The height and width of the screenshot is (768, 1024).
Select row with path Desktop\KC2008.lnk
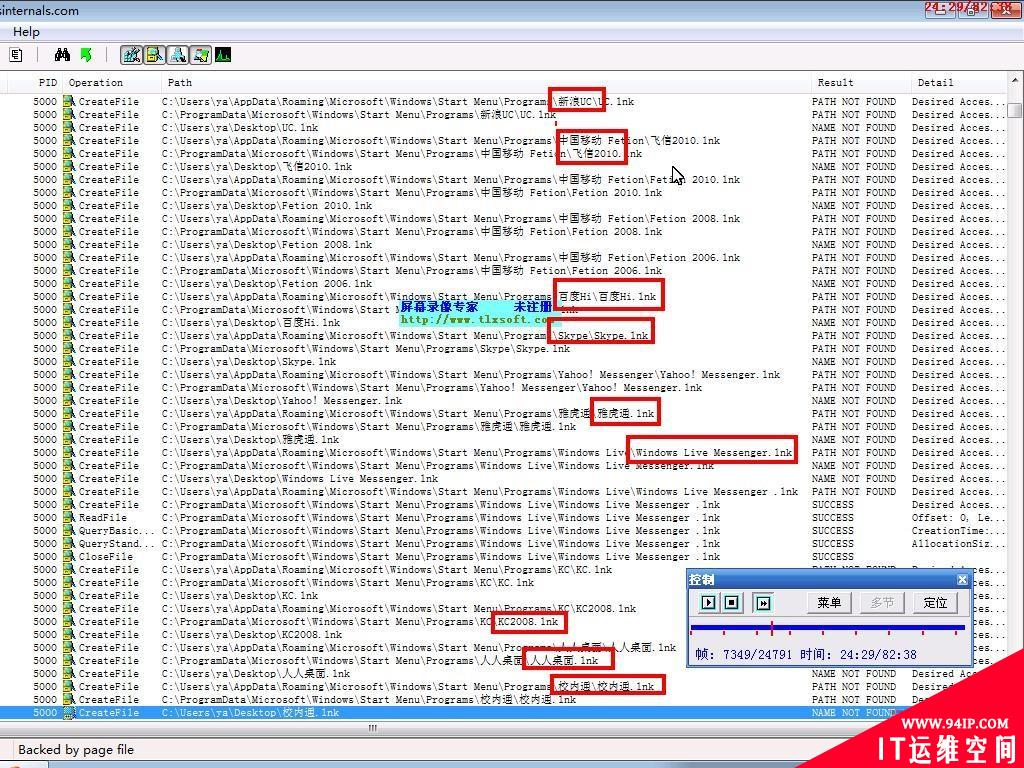[x=503, y=634]
